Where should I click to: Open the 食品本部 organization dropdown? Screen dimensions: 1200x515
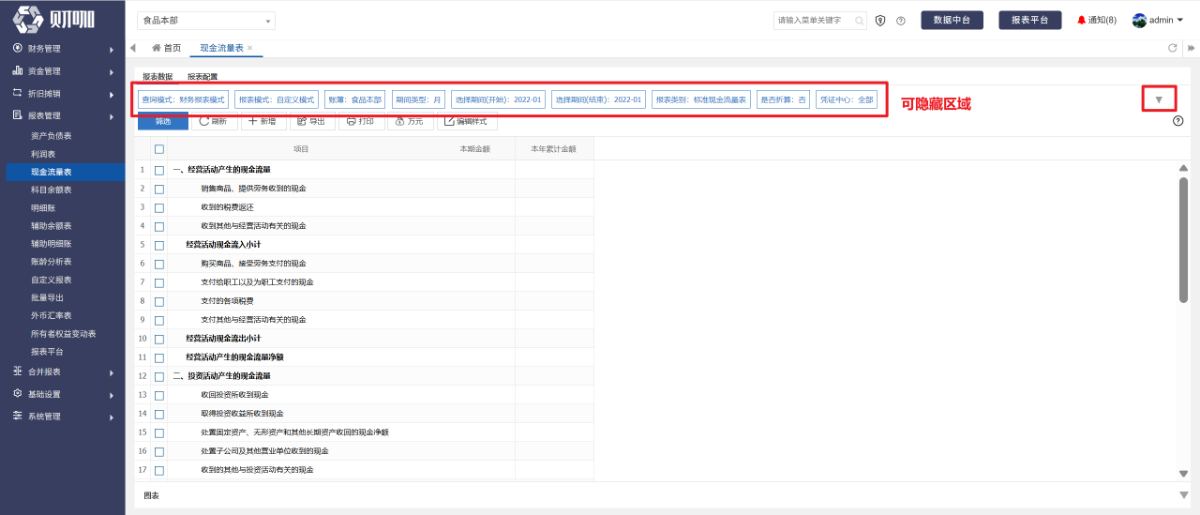click(206, 20)
